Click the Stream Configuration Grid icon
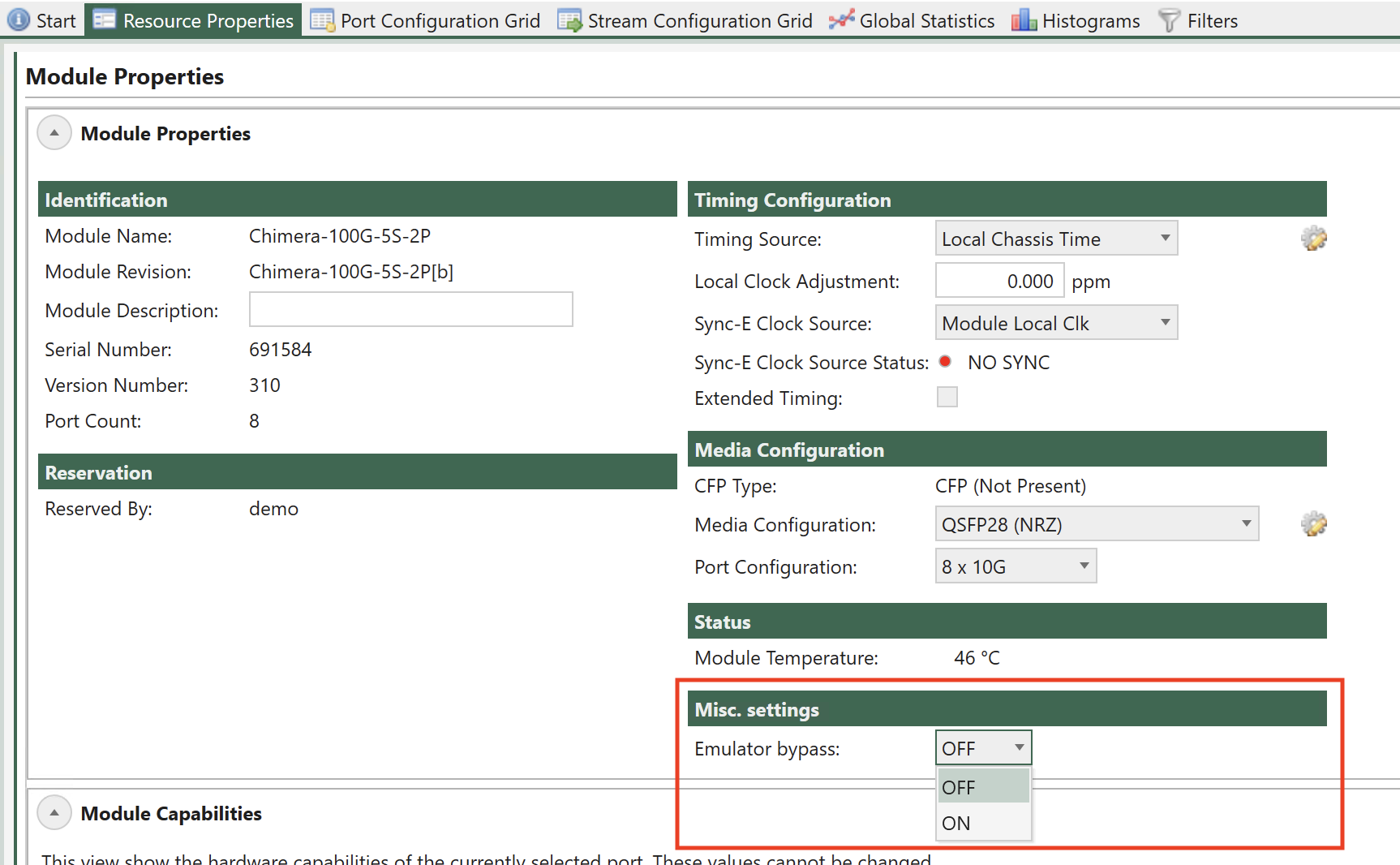 [x=569, y=20]
